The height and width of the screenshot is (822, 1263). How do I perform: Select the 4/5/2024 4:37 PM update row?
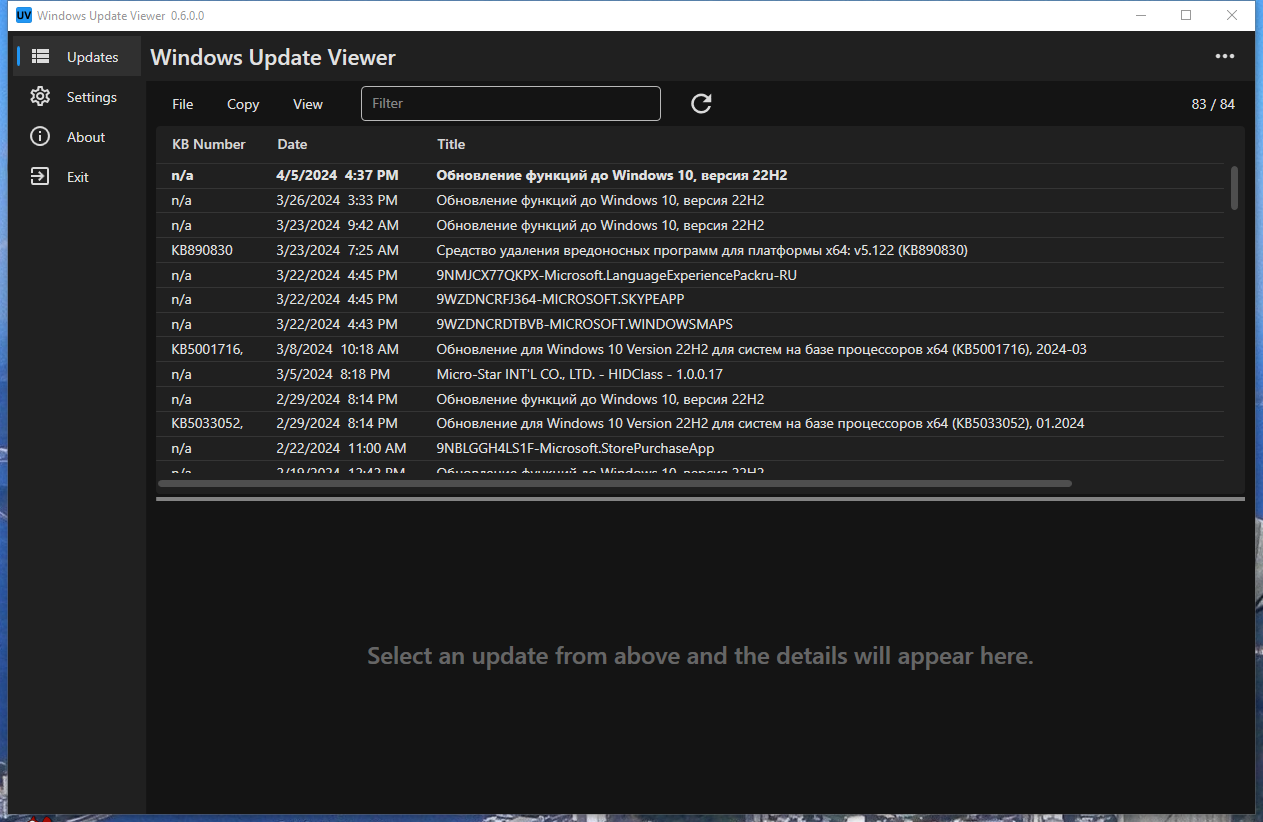point(690,175)
